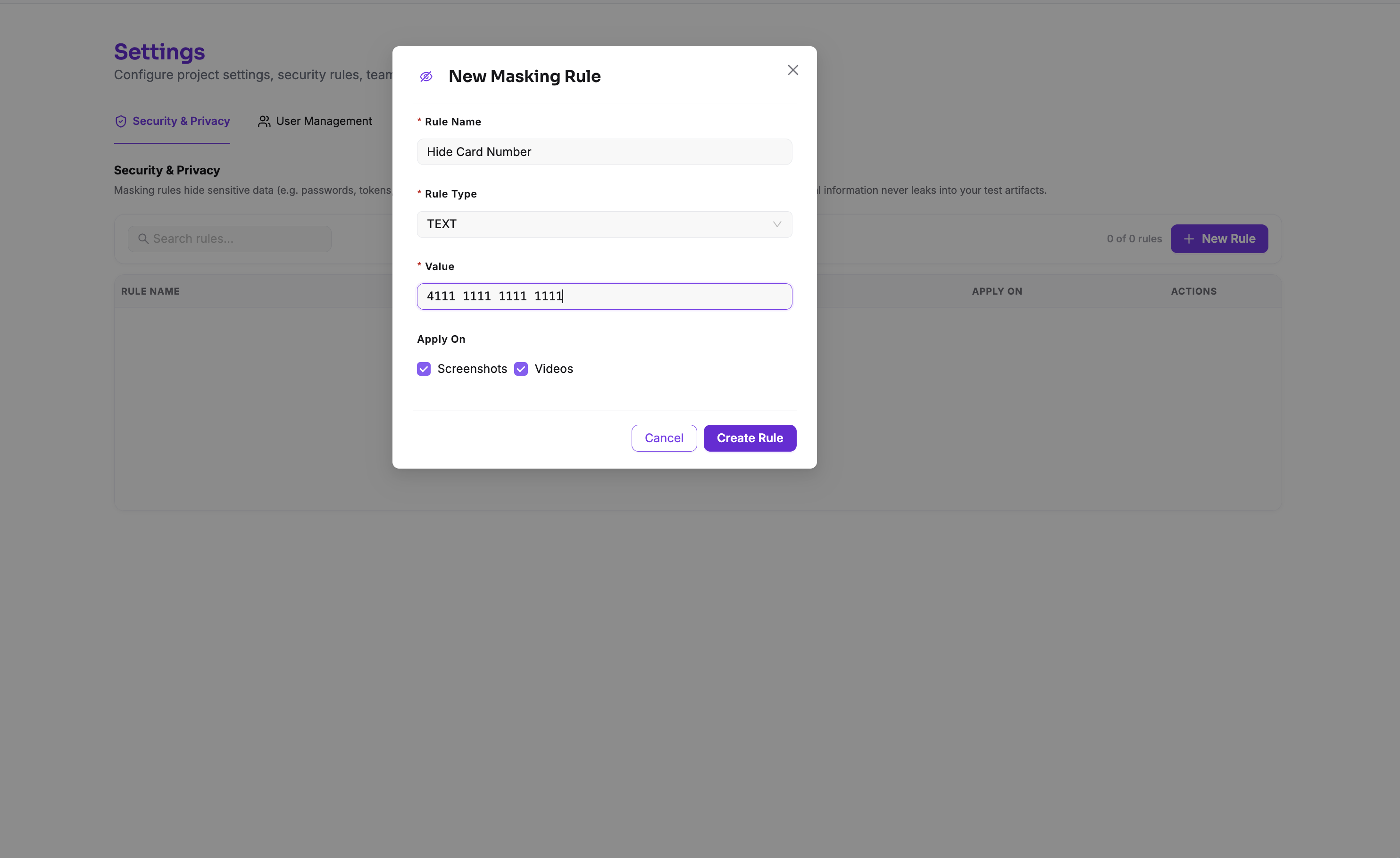The width and height of the screenshot is (1400, 858).
Task: Create the masking rule
Action: (x=750, y=438)
